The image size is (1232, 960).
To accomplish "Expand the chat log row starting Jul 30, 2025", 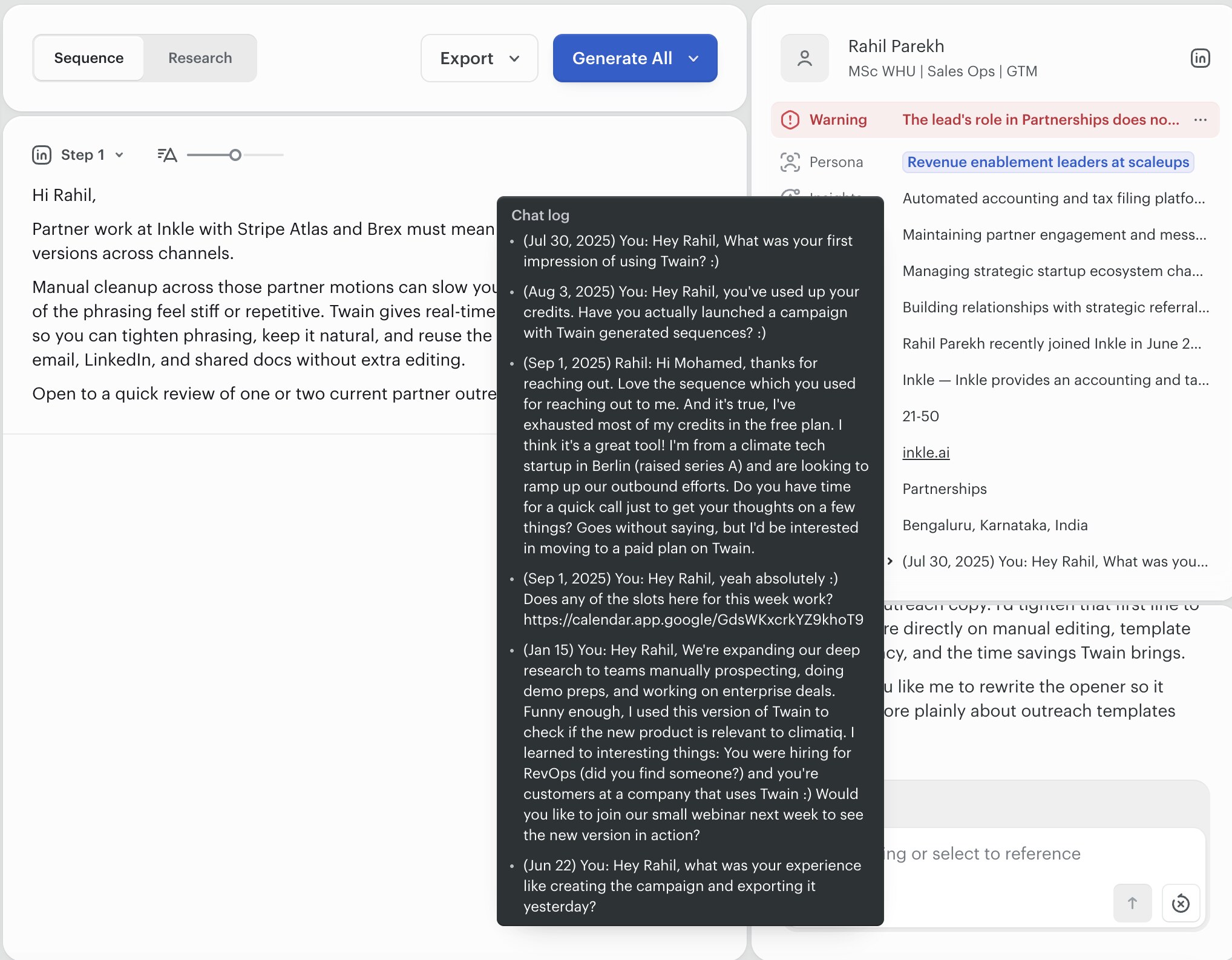I will pyautogui.click(x=890, y=561).
